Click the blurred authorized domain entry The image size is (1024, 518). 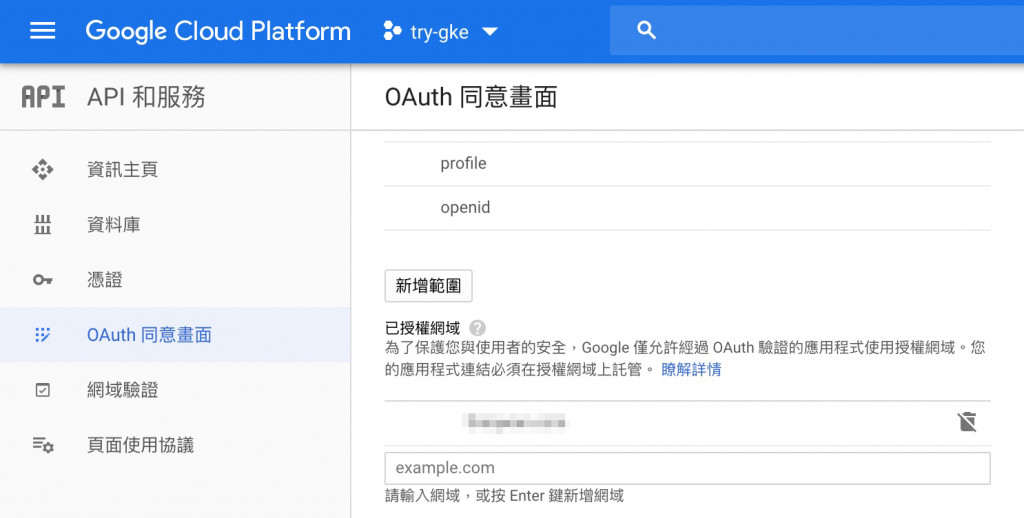pyautogui.click(x=515, y=423)
